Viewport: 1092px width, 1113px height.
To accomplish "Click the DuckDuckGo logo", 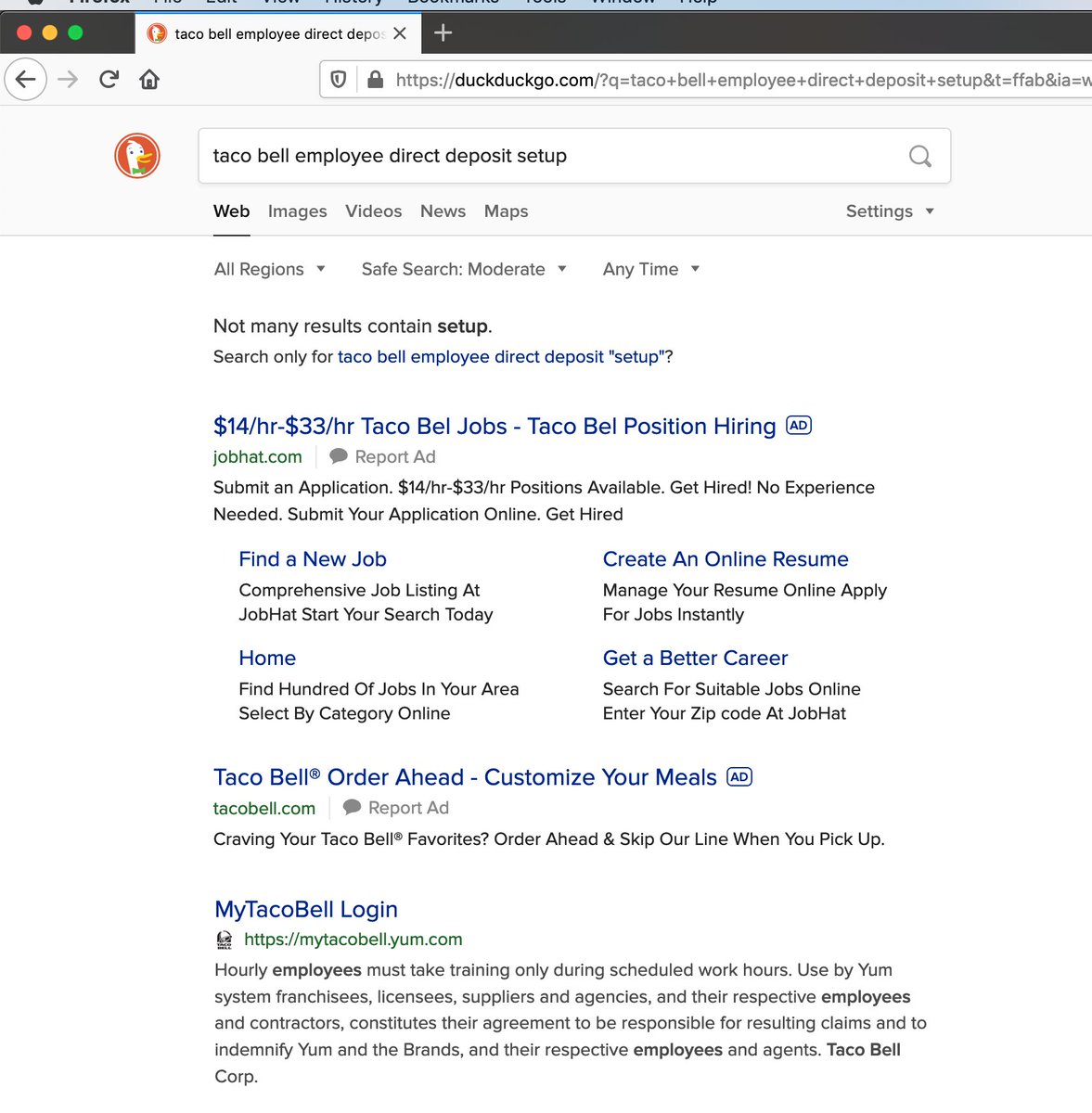I will (x=137, y=155).
